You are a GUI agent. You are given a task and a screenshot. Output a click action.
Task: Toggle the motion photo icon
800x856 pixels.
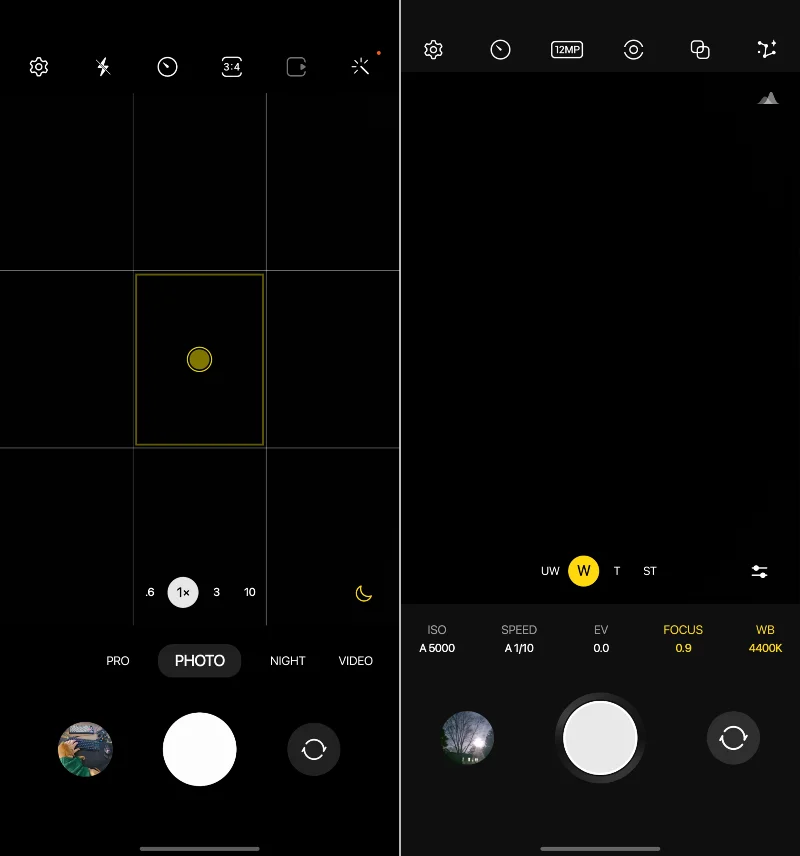[296, 67]
